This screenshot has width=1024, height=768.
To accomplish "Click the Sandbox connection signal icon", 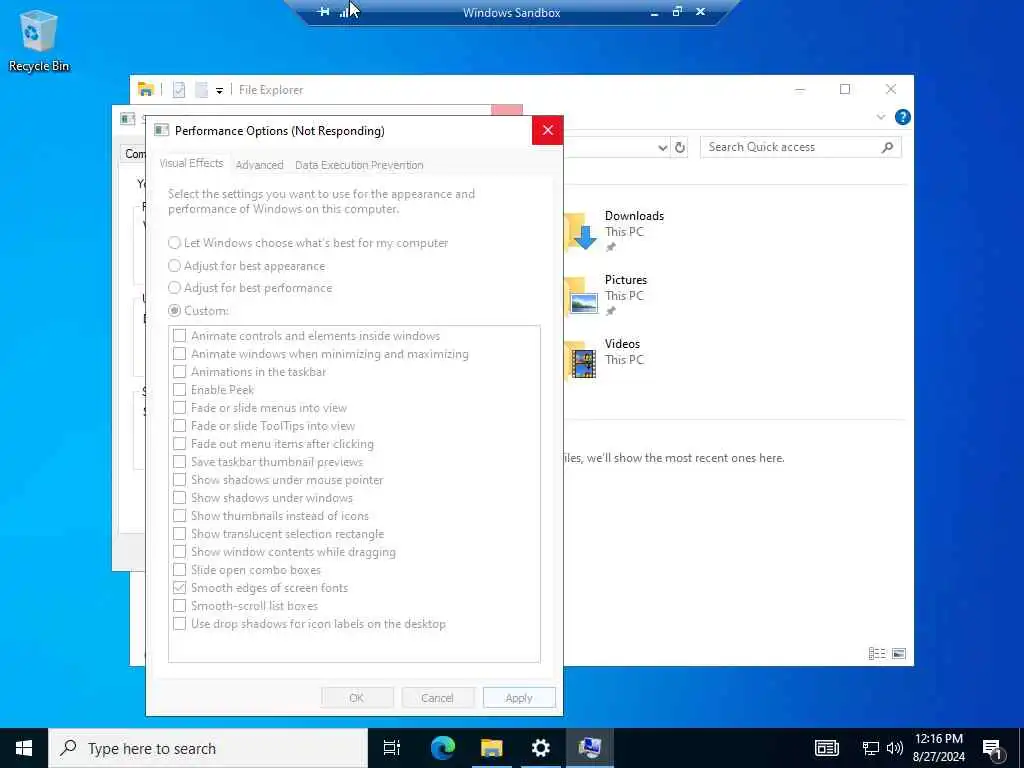I will tap(344, 12).
